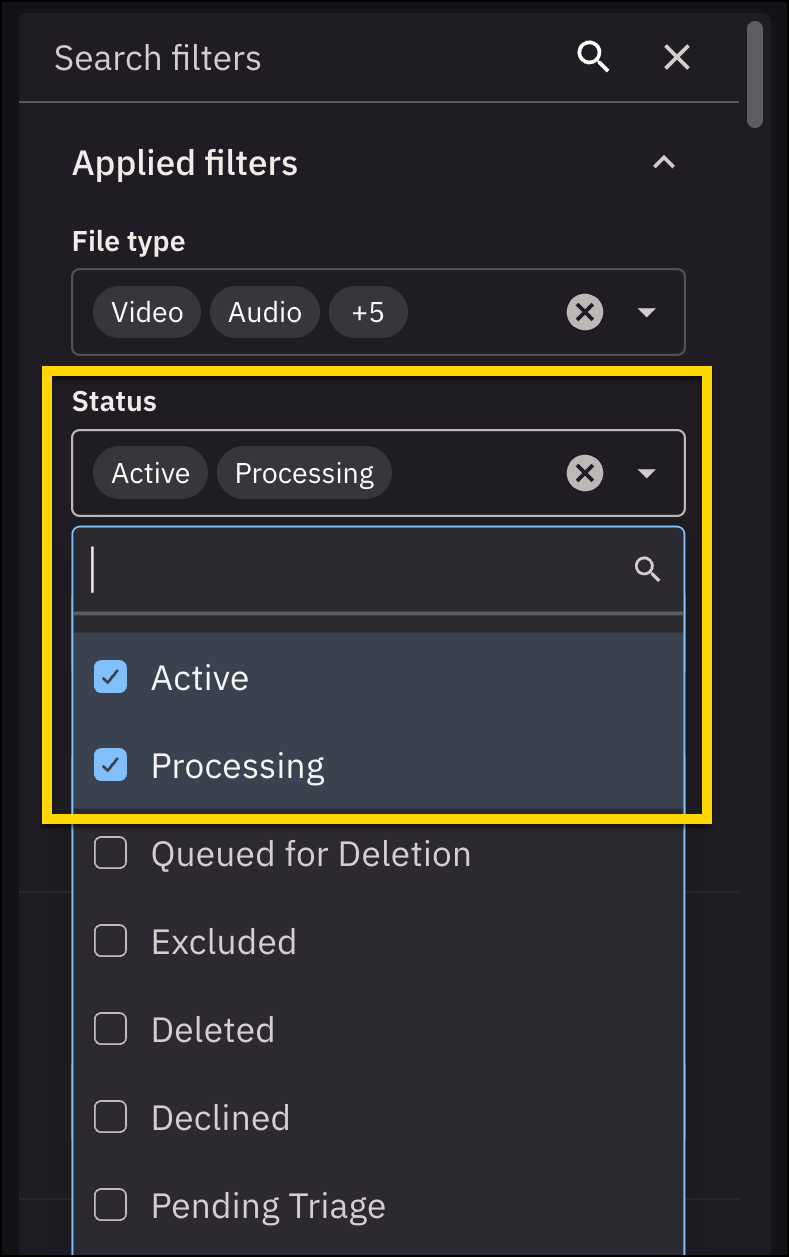Click the Processing chip in the Status field

(304, 472)
